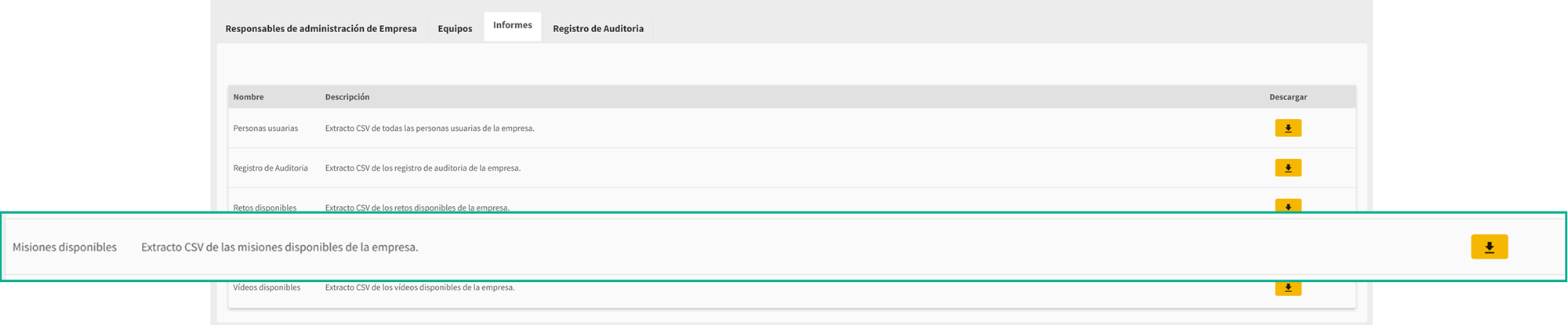
Task: Select the Informes tab
Action: coord(512,26)
